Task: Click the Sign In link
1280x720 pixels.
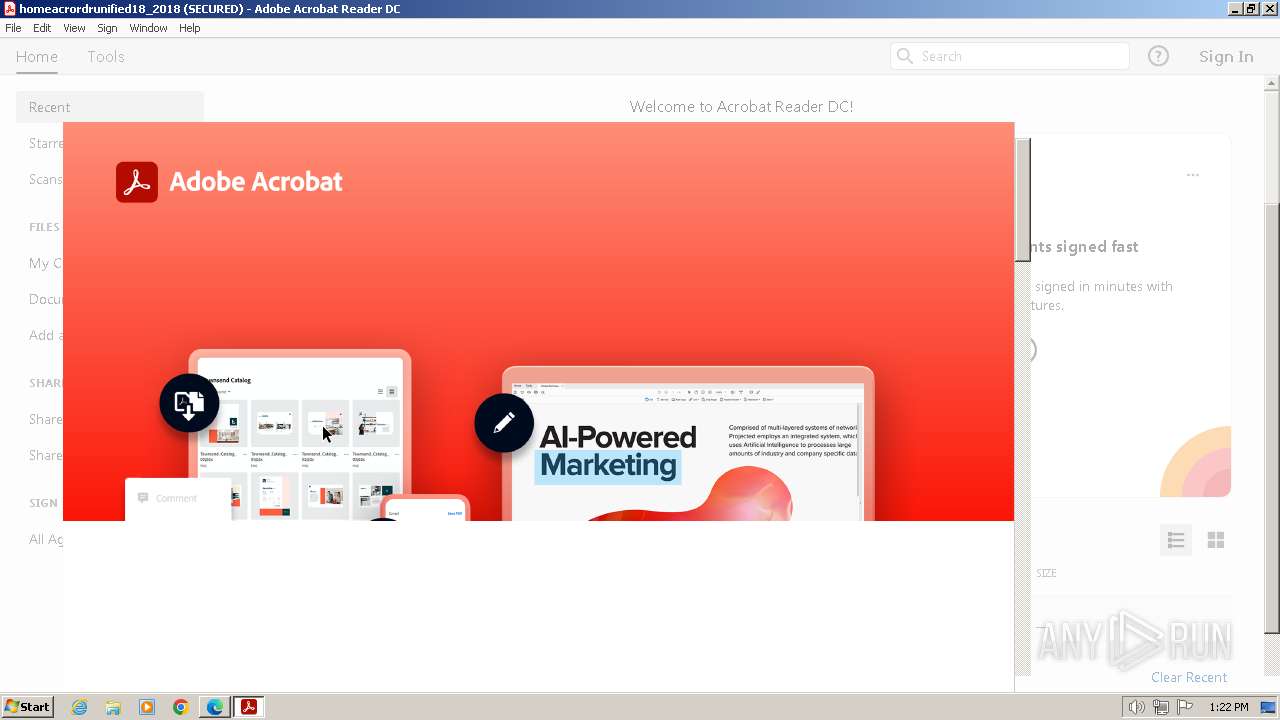Action: click(1226, 57)
